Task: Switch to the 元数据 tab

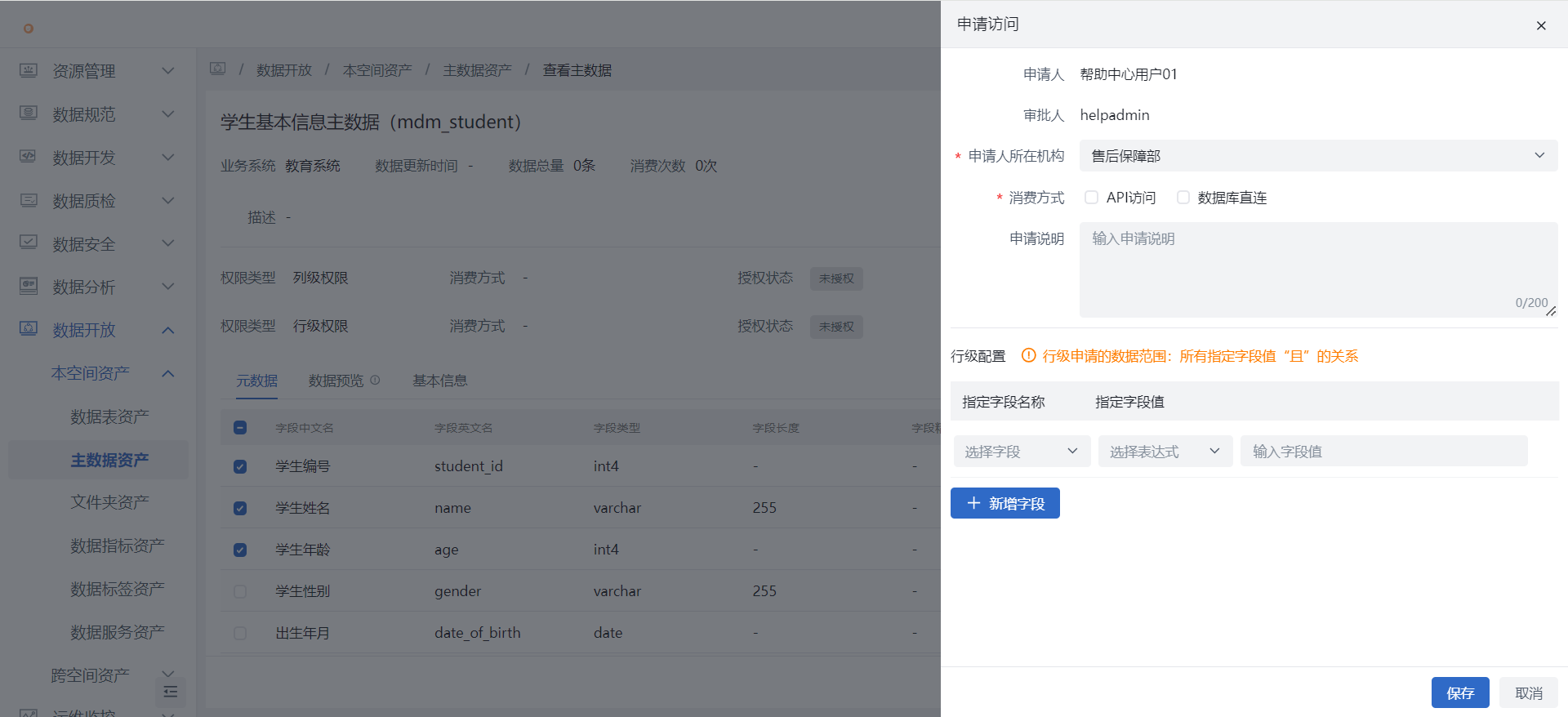Action: pos(257,381)
